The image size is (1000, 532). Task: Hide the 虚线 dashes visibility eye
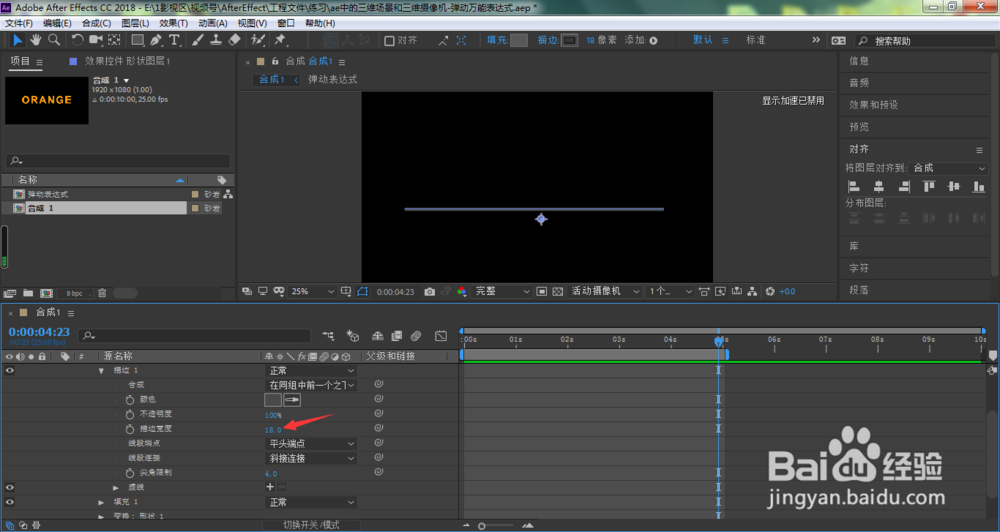[x=10, y=487]
